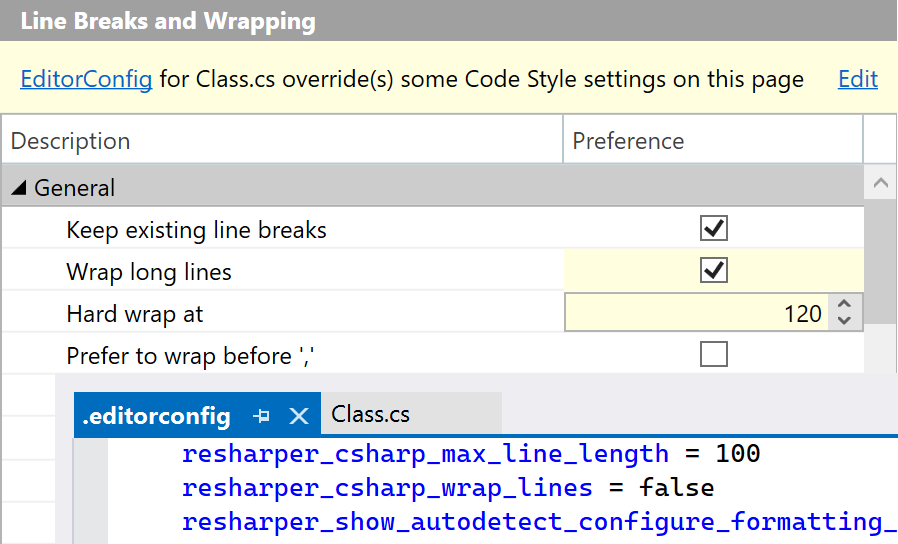Select the Hard wrap at row label
Screen dimensions: 898x544
pos(135,314)
